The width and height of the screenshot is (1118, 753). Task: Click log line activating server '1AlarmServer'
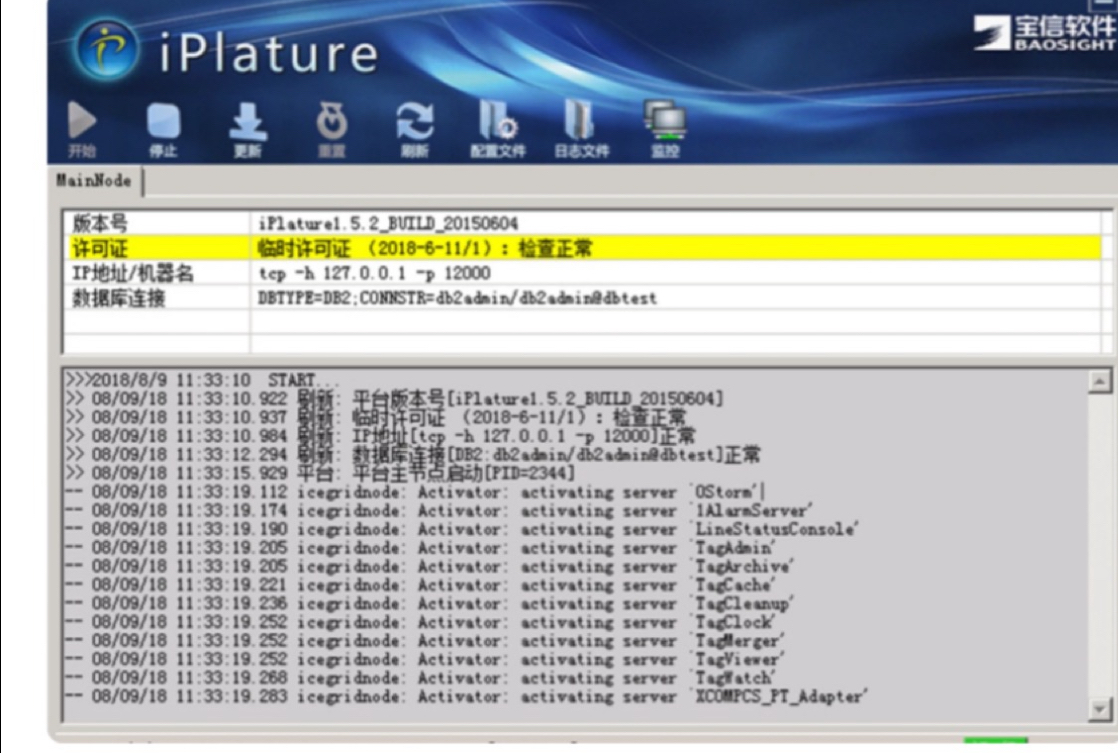click(x=439, y=511)
